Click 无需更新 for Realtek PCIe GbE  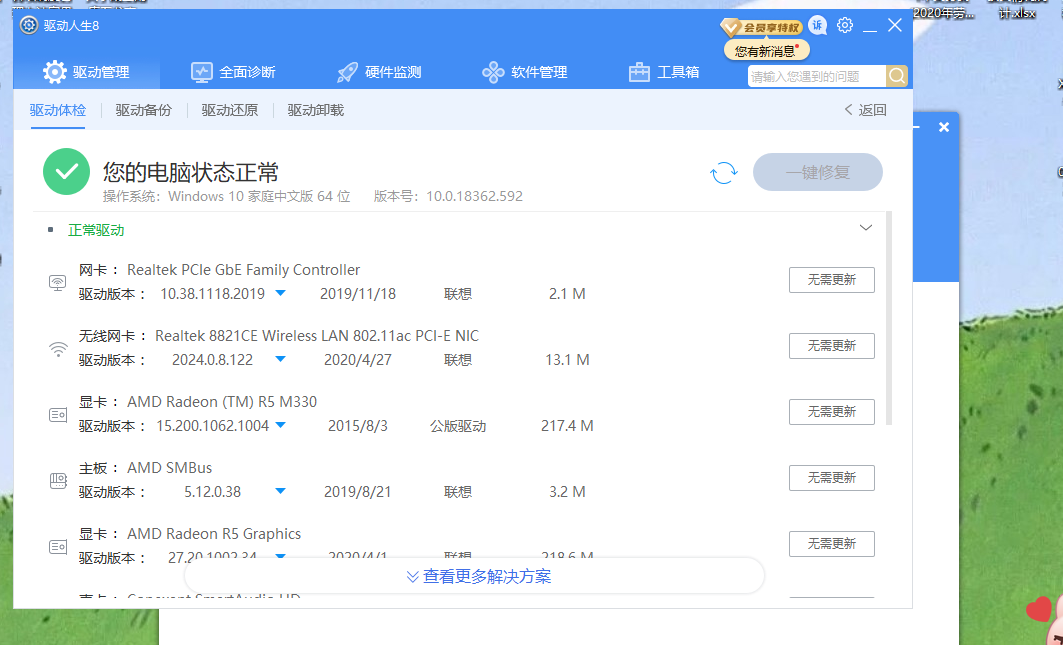point(831,280)
